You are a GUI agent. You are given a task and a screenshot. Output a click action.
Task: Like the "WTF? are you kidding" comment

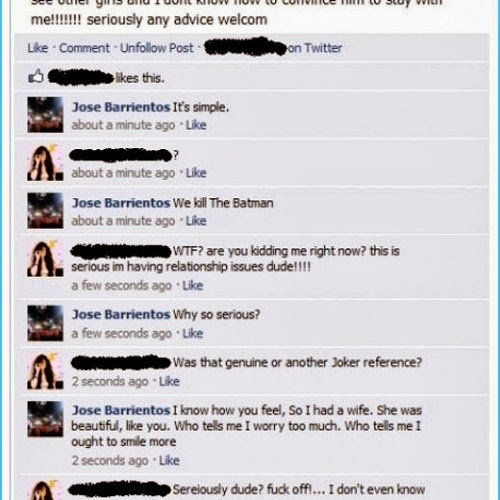193,285
